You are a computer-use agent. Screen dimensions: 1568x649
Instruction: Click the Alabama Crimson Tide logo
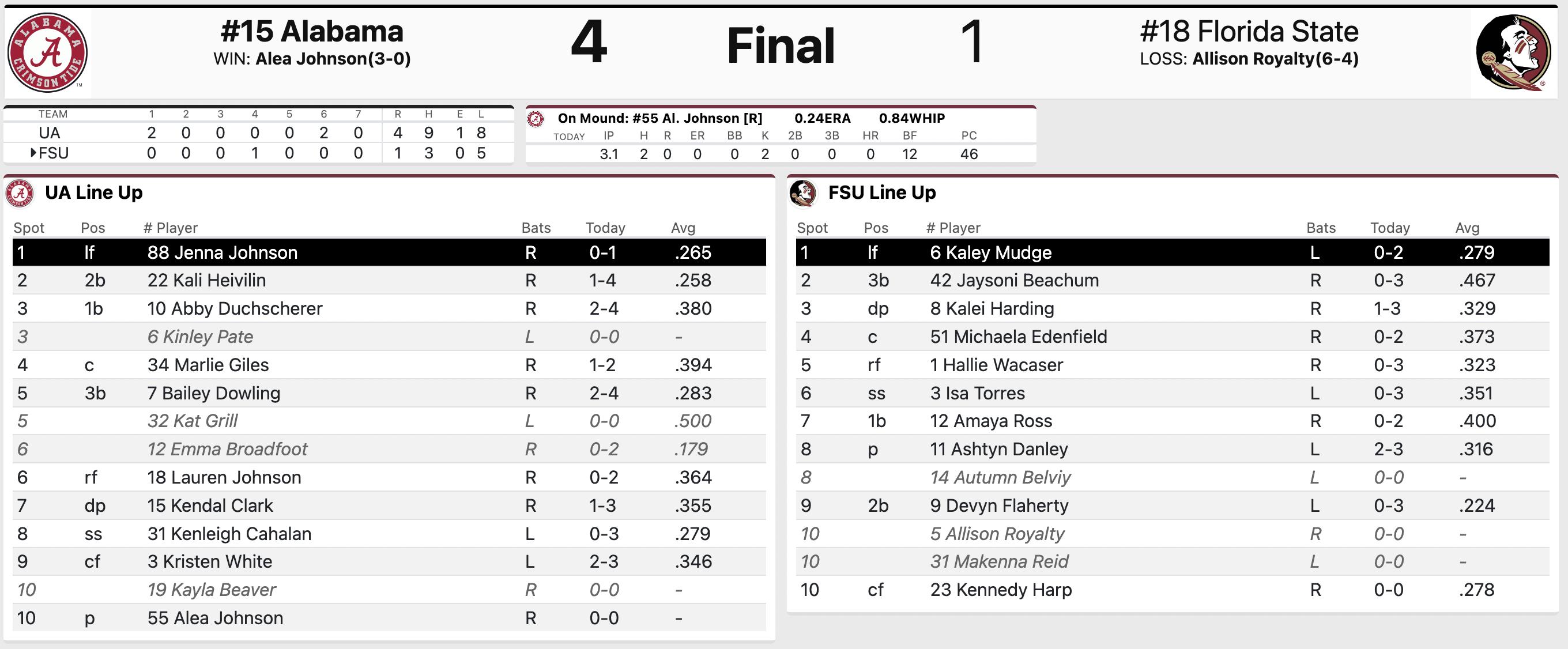tap(47, 53)
